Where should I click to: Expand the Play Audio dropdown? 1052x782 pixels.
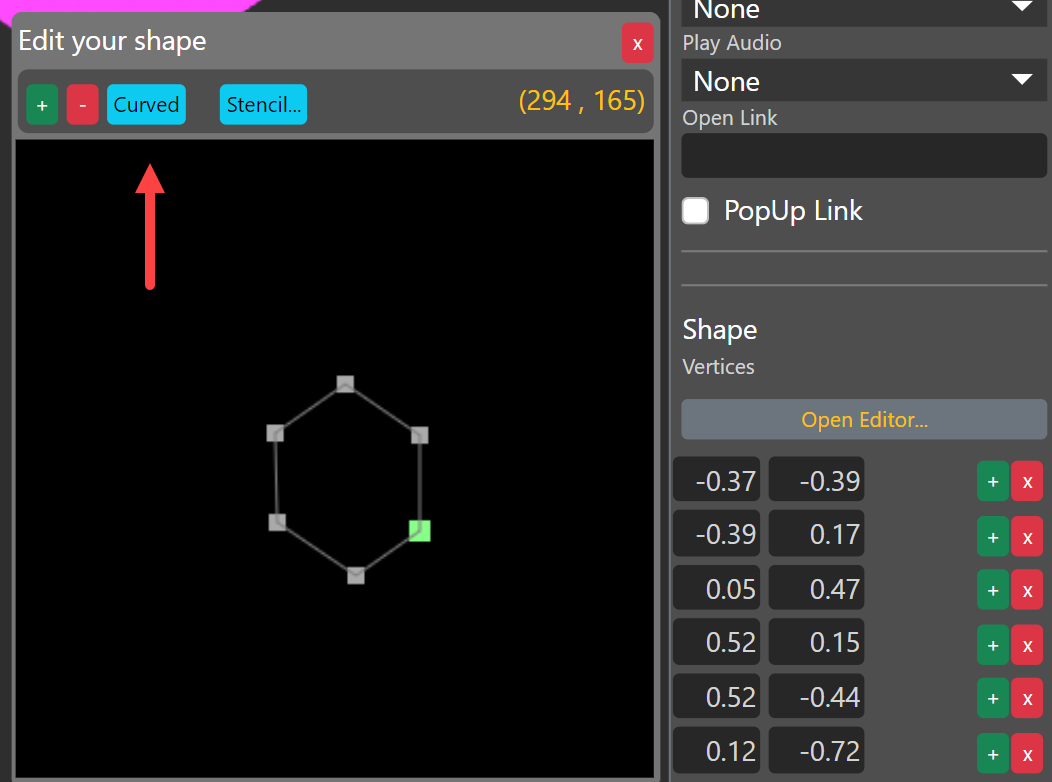864,81
